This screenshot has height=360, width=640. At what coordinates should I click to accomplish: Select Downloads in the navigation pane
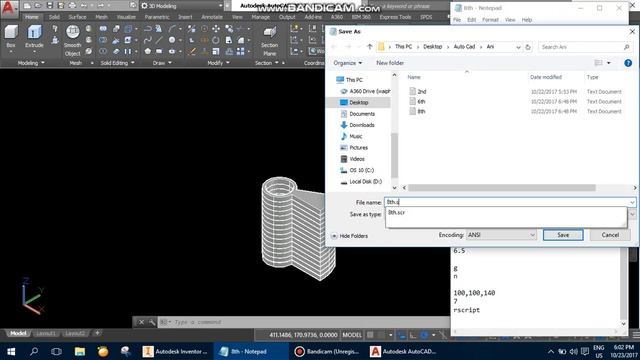362,125
